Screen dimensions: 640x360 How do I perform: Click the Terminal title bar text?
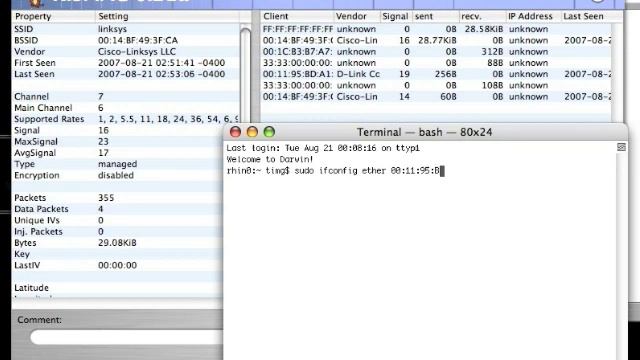[424, 132]
